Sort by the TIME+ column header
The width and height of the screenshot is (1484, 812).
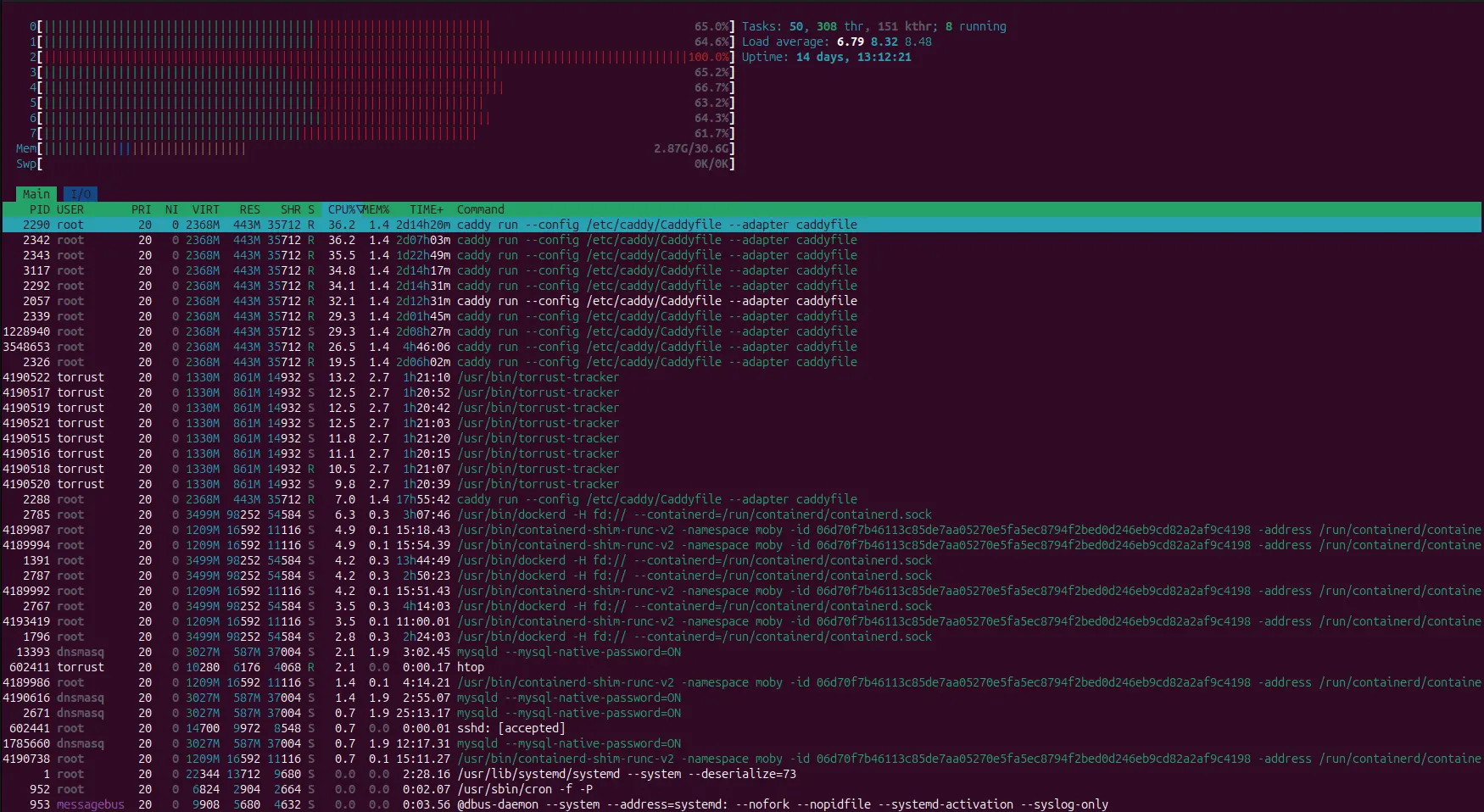click(427, 209)
